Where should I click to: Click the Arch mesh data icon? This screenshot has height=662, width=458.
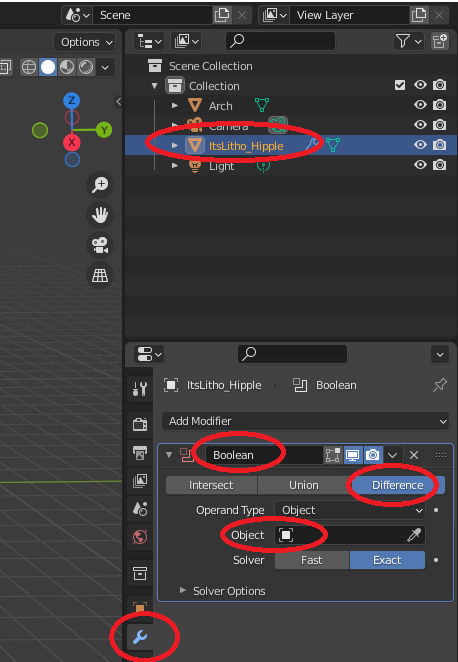(x=262, y=105)
